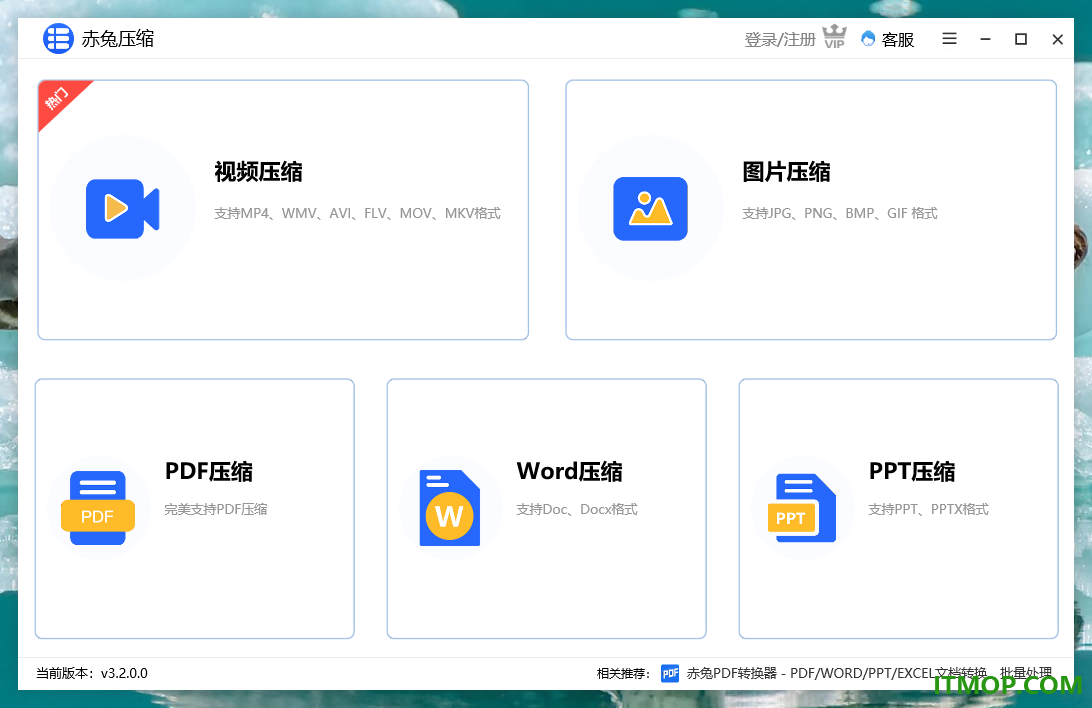Click the 支持PPT、PPTX格式 description
This screenshot has width=1092, height=708.
[x=928, y=509]
